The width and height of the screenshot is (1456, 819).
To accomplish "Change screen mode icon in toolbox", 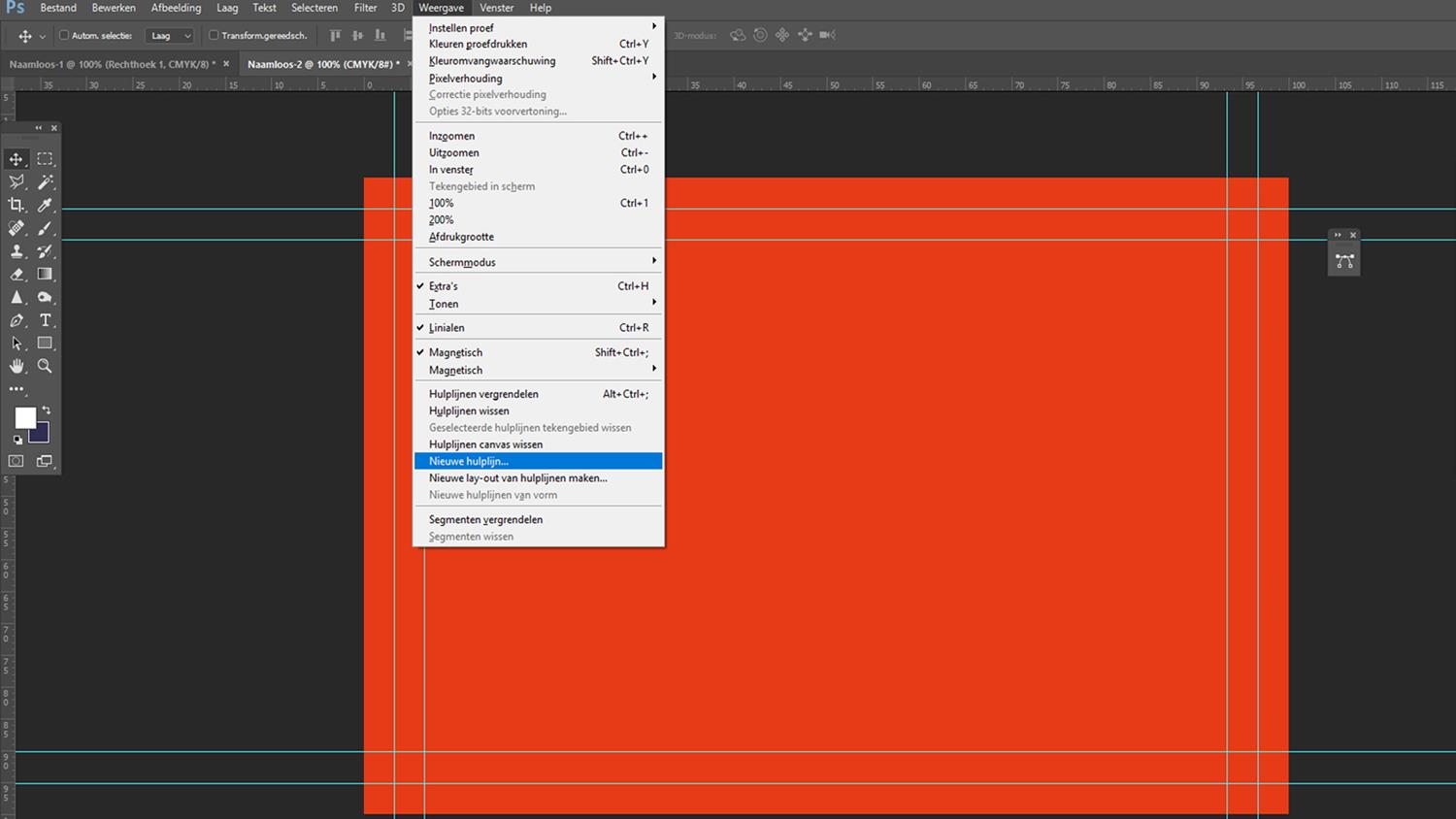I will point(45,461).
